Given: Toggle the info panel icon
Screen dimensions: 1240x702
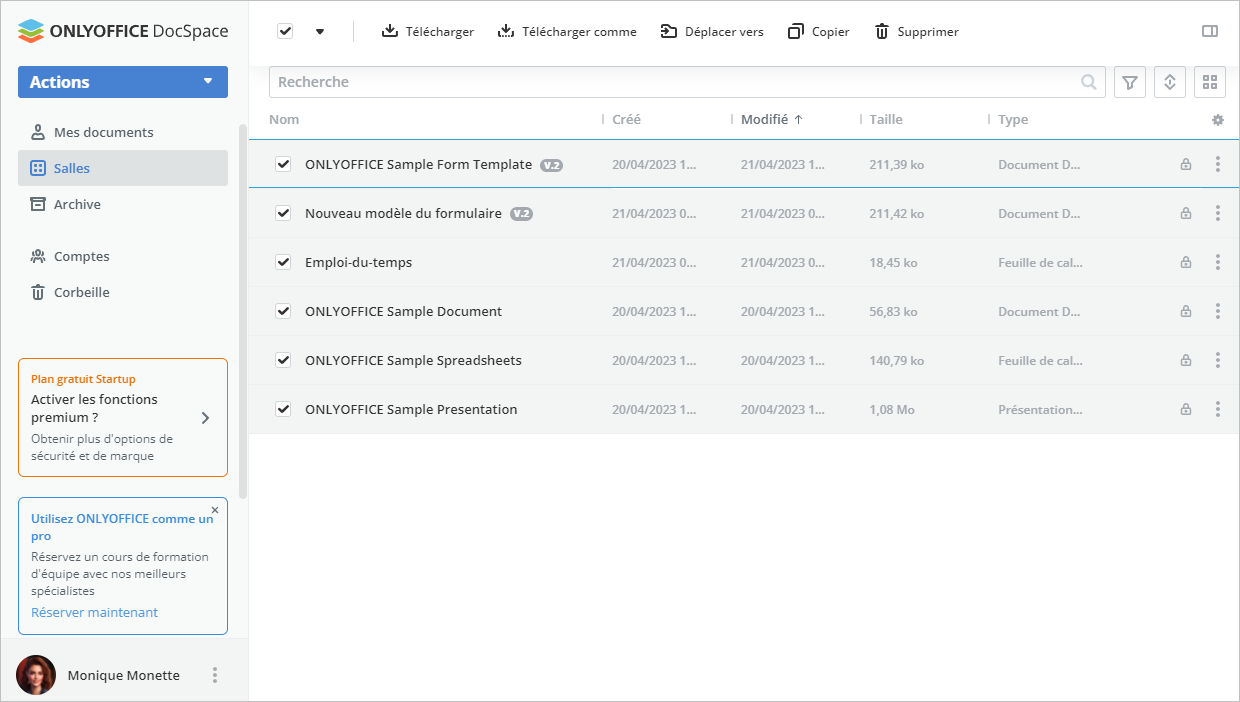Looking at the screenshot, I should click(x=1210, y=31).
